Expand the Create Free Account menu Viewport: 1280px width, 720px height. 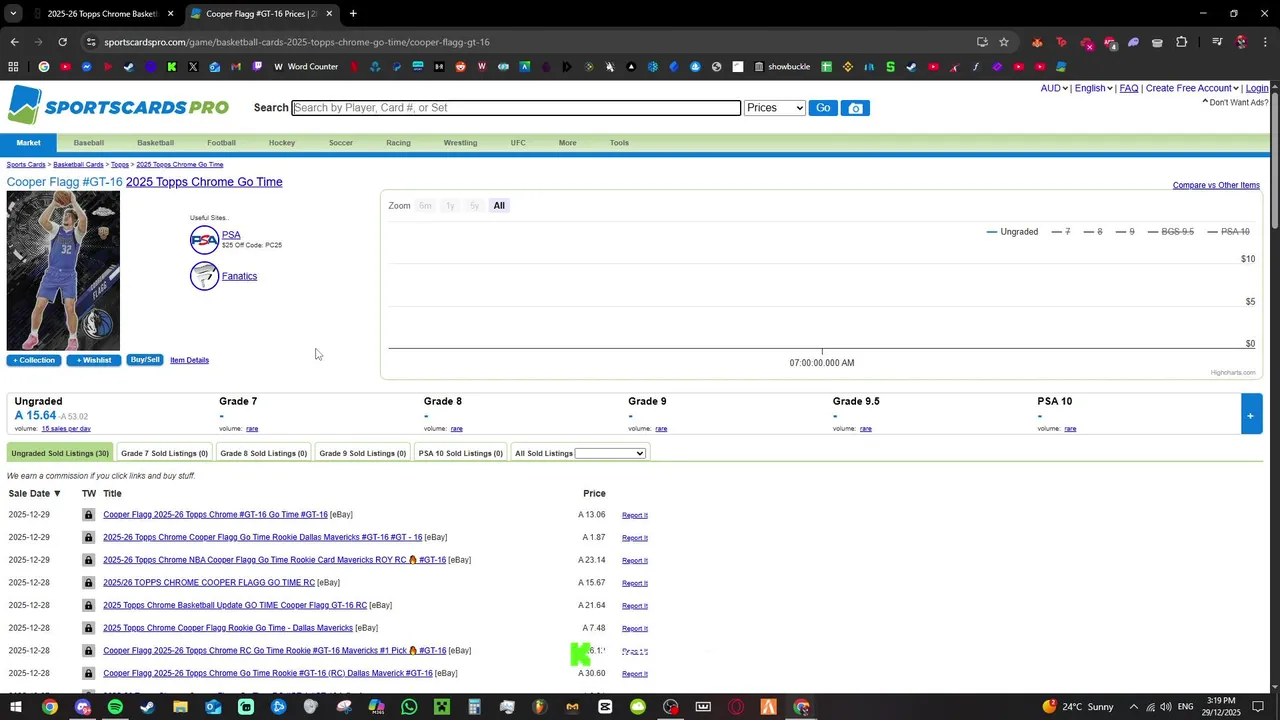[1192, 88]
